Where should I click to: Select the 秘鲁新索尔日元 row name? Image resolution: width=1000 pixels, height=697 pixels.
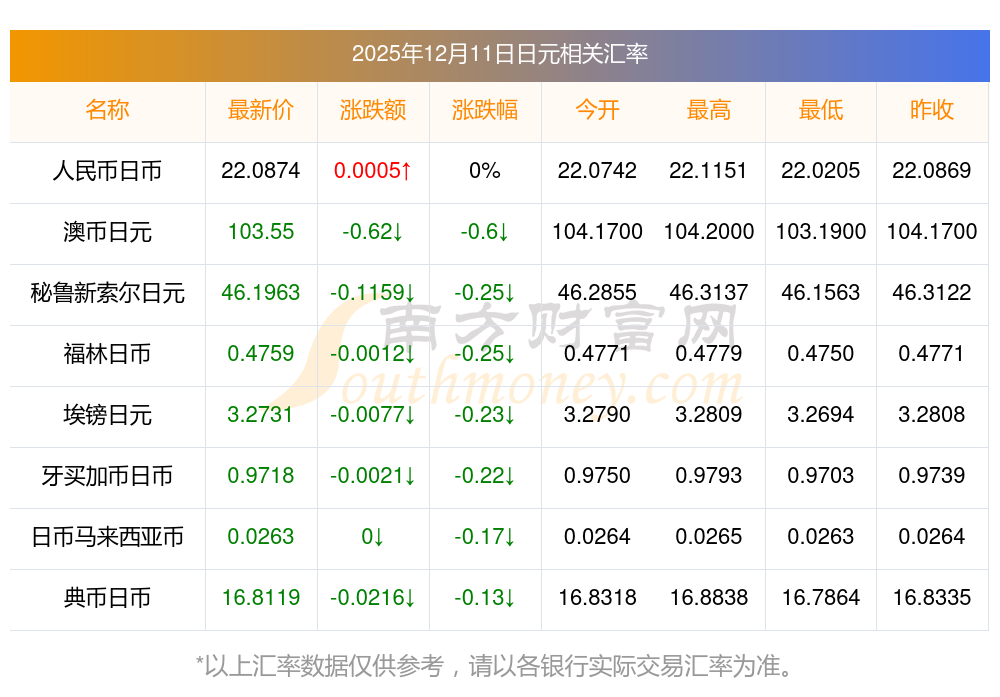tap(107, 293)
